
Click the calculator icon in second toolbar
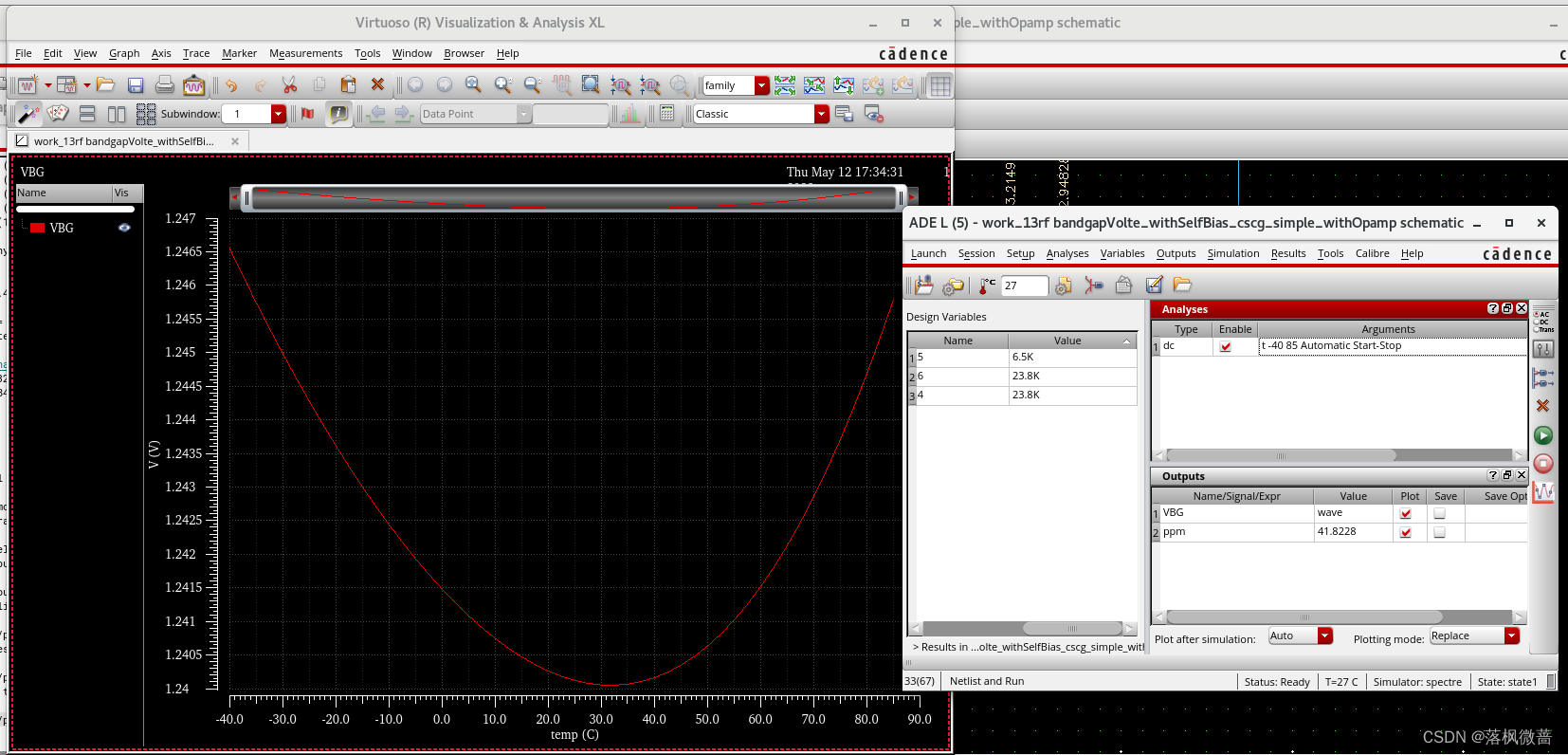point(667,114)
